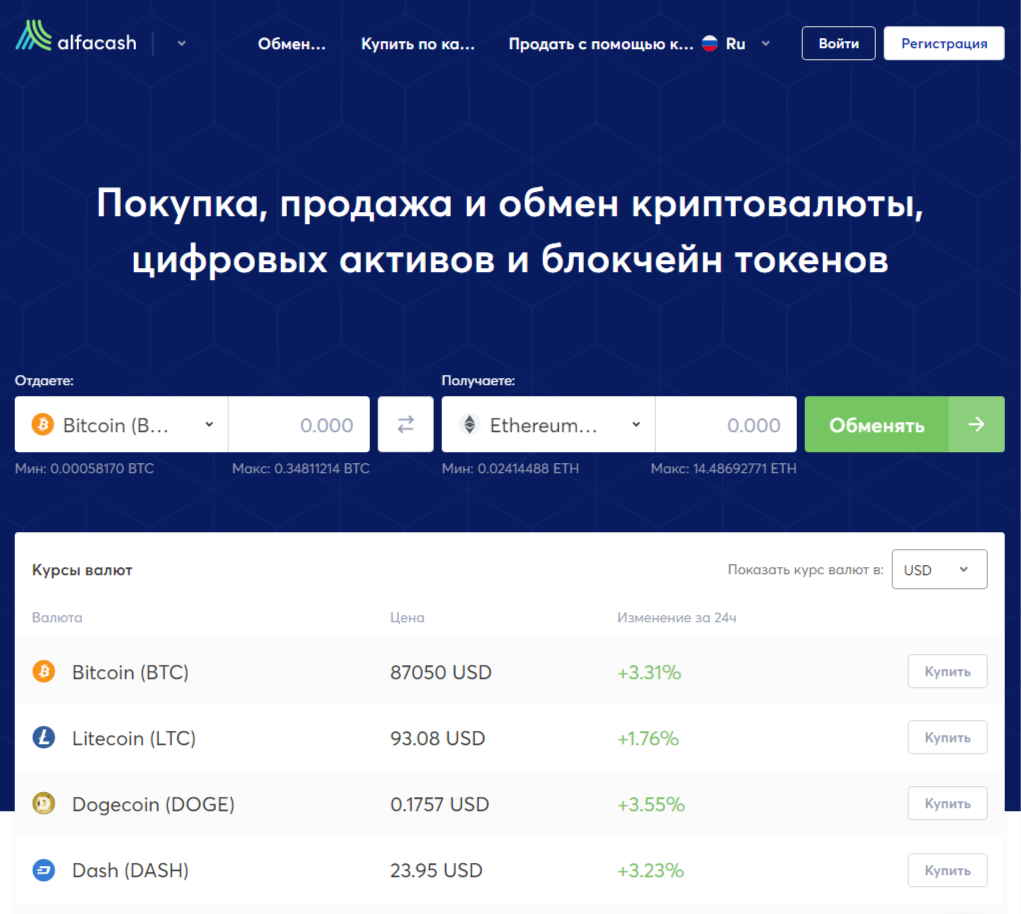Select the Dogecoin (DOGE) row name

tap(153, 805)
